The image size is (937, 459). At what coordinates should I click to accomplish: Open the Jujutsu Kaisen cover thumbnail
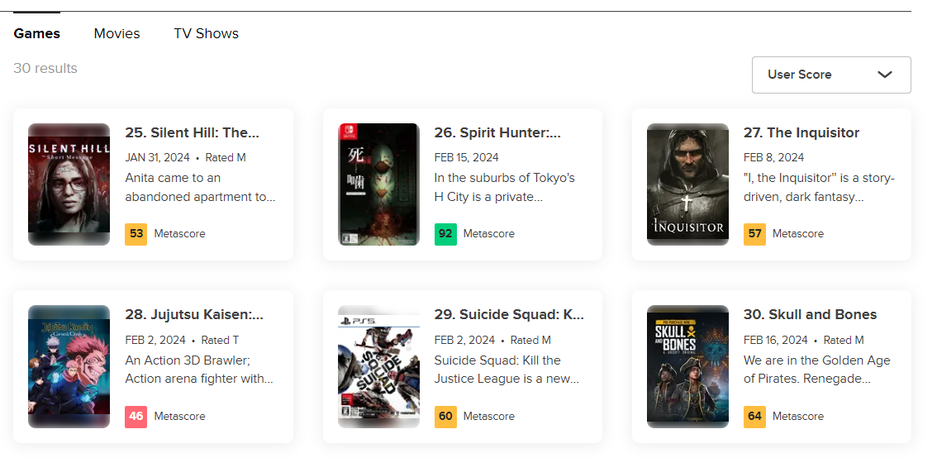[69, 366]
